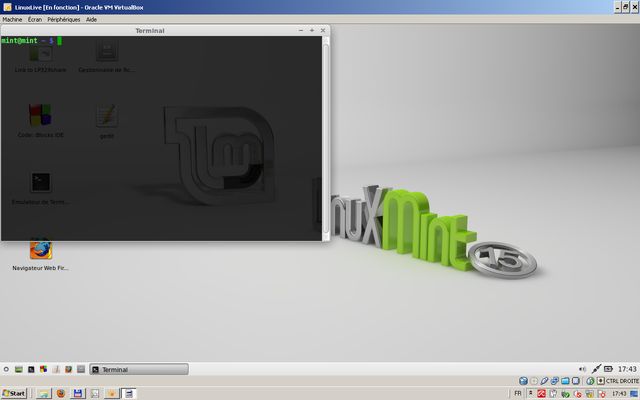
Task: Click the VirtualBox optical disc status icon
Action: pos(534,381)
